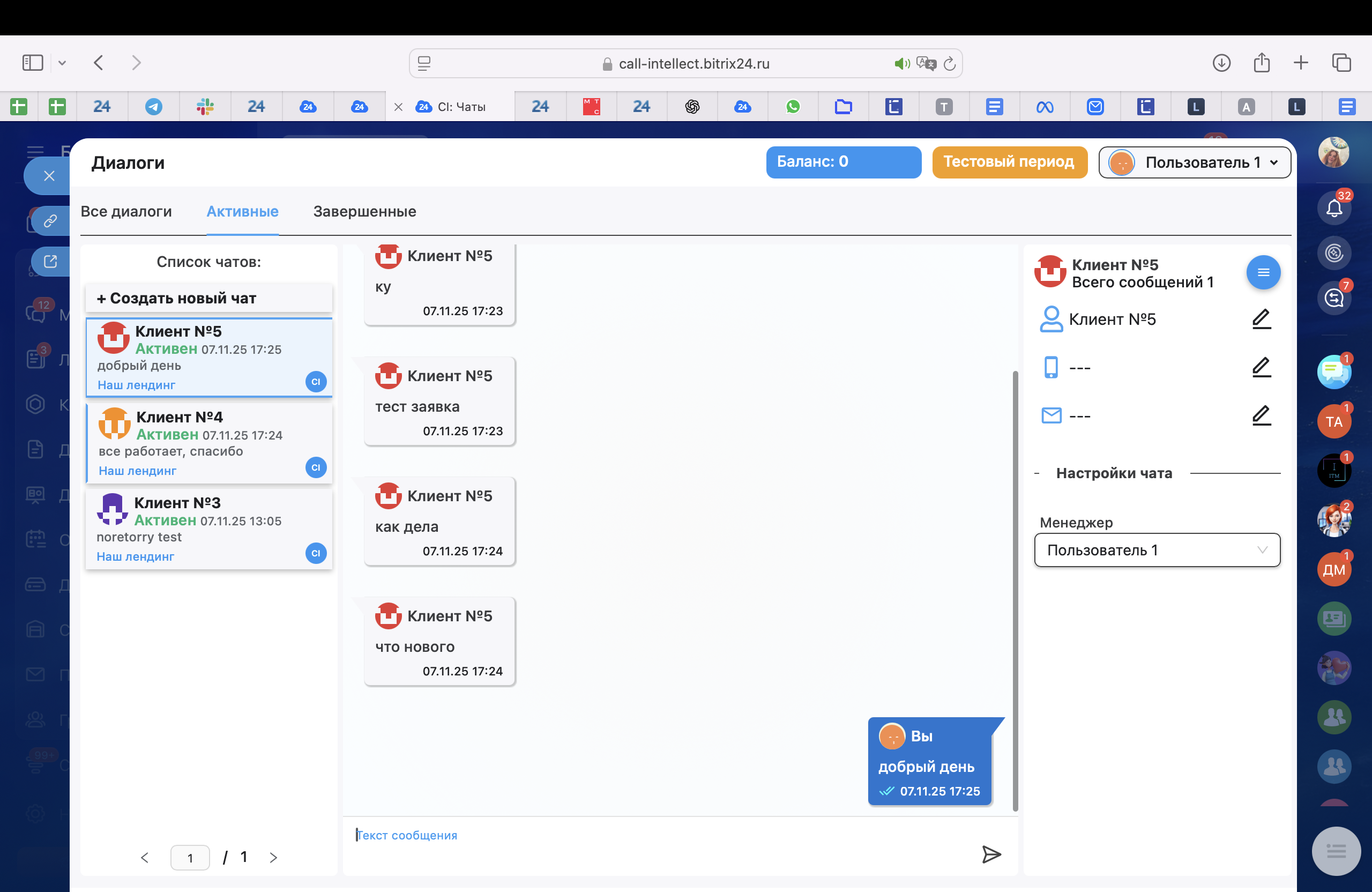
Task: Collapse the Настройки чата section
Action: (x=1113, y=473)
